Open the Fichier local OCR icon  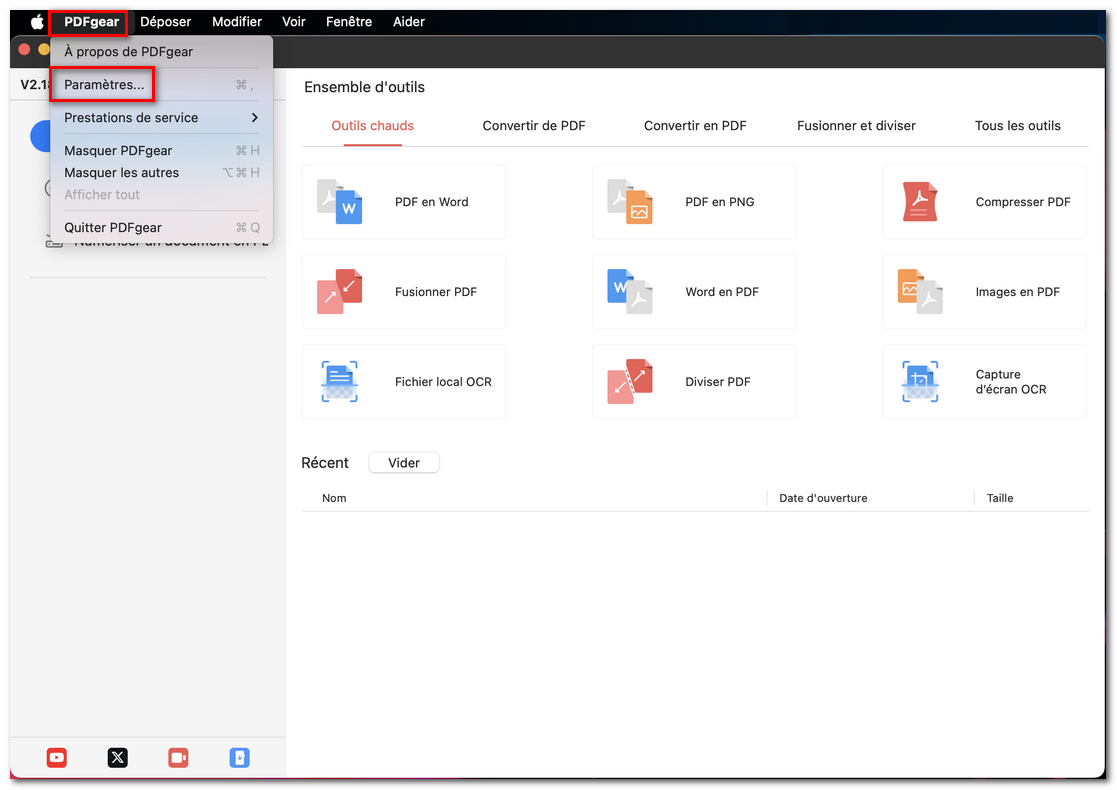coord(340,382)
